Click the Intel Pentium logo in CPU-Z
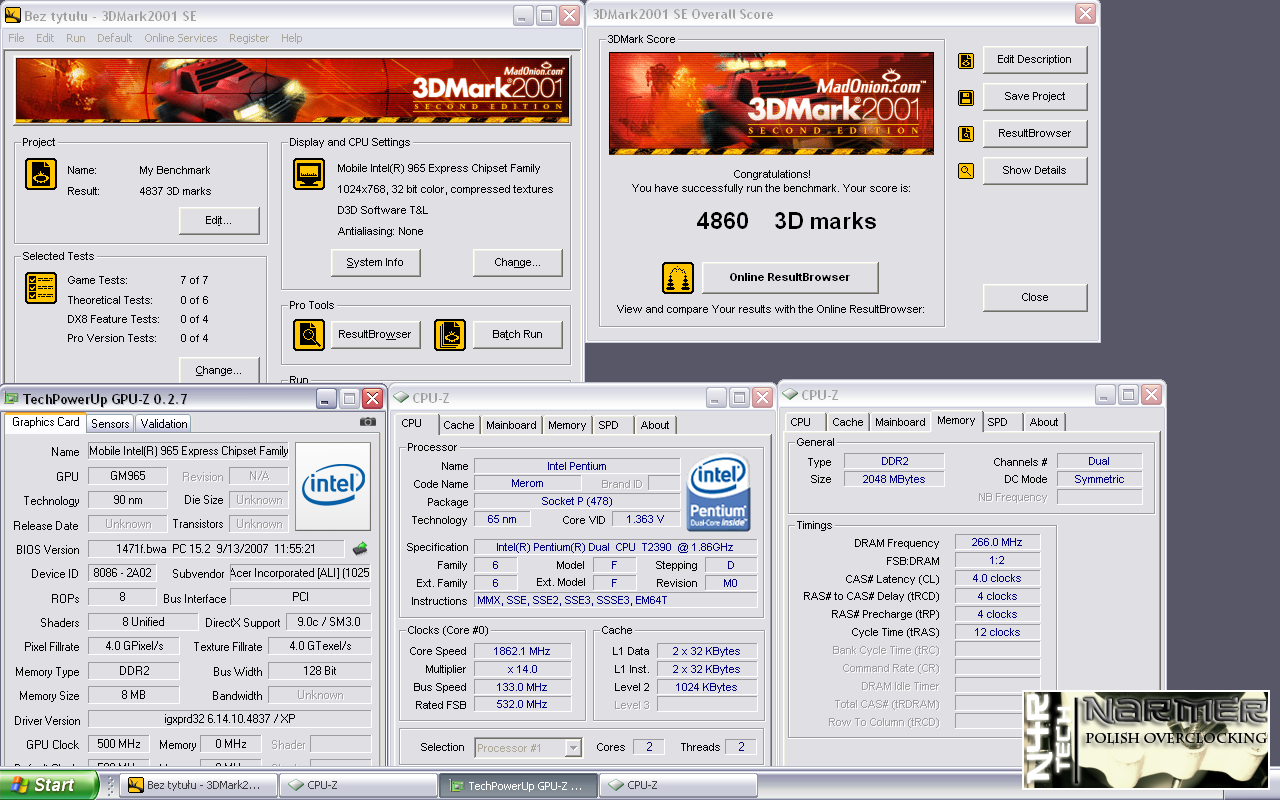The image size is (1280, 800). 717,495
